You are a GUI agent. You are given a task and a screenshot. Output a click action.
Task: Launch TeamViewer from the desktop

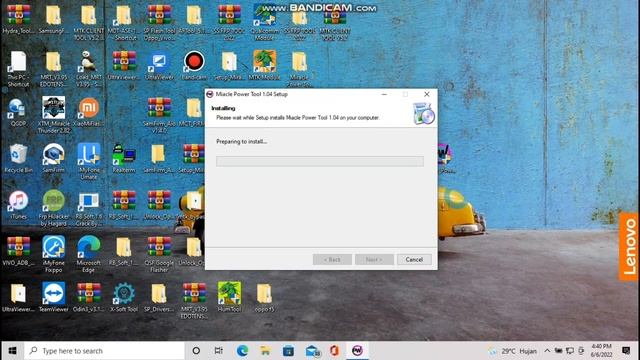click(x=53, y=297)
